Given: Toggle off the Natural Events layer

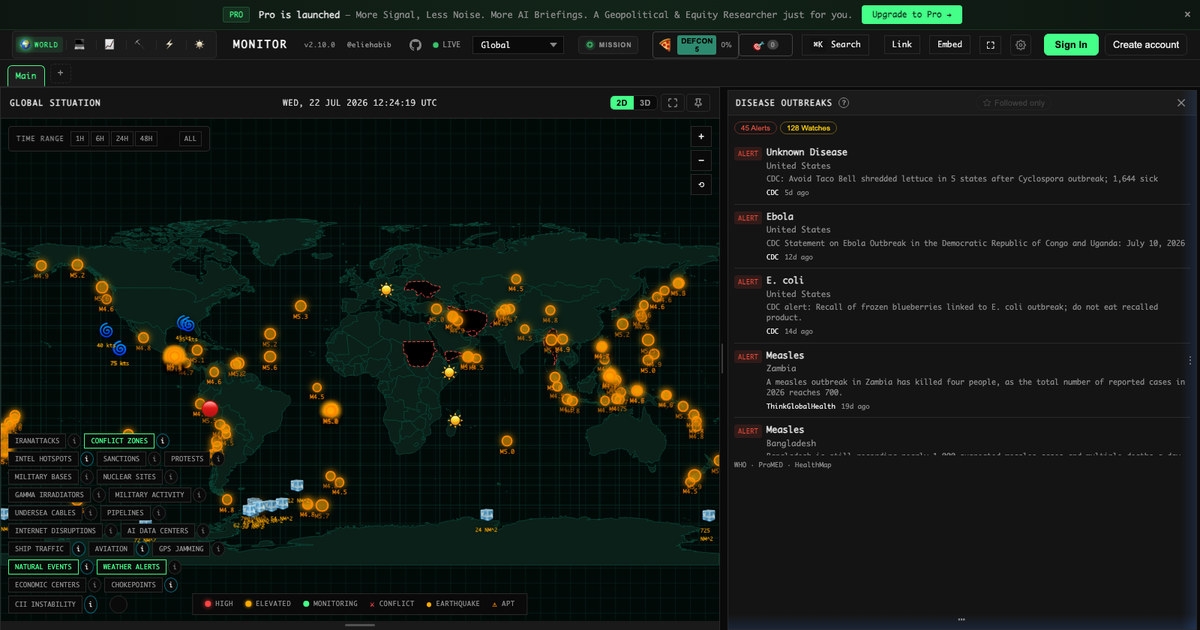Looking at the screenshot, I should coord(43,567).
